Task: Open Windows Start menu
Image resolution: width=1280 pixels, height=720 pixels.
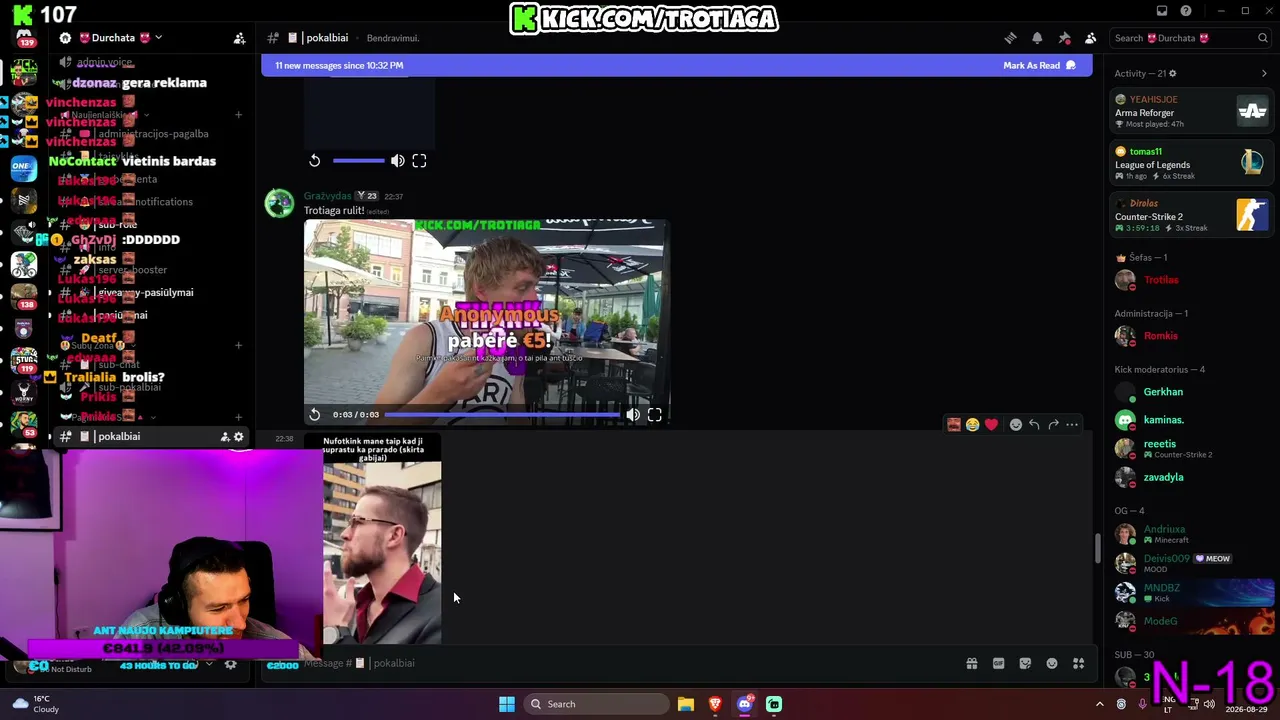Action: 507,704
